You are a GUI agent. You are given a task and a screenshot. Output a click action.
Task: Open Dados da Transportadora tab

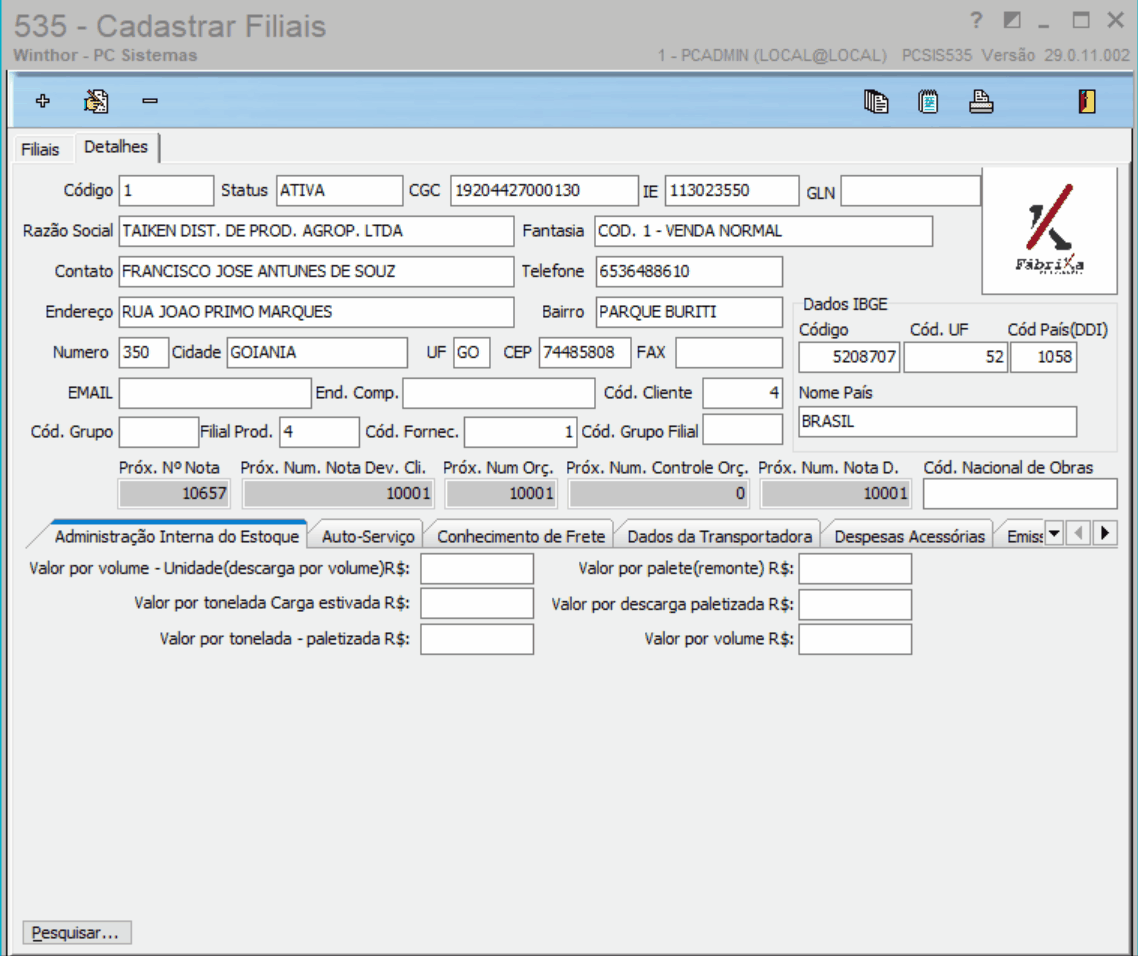click(x=719, y=536)
